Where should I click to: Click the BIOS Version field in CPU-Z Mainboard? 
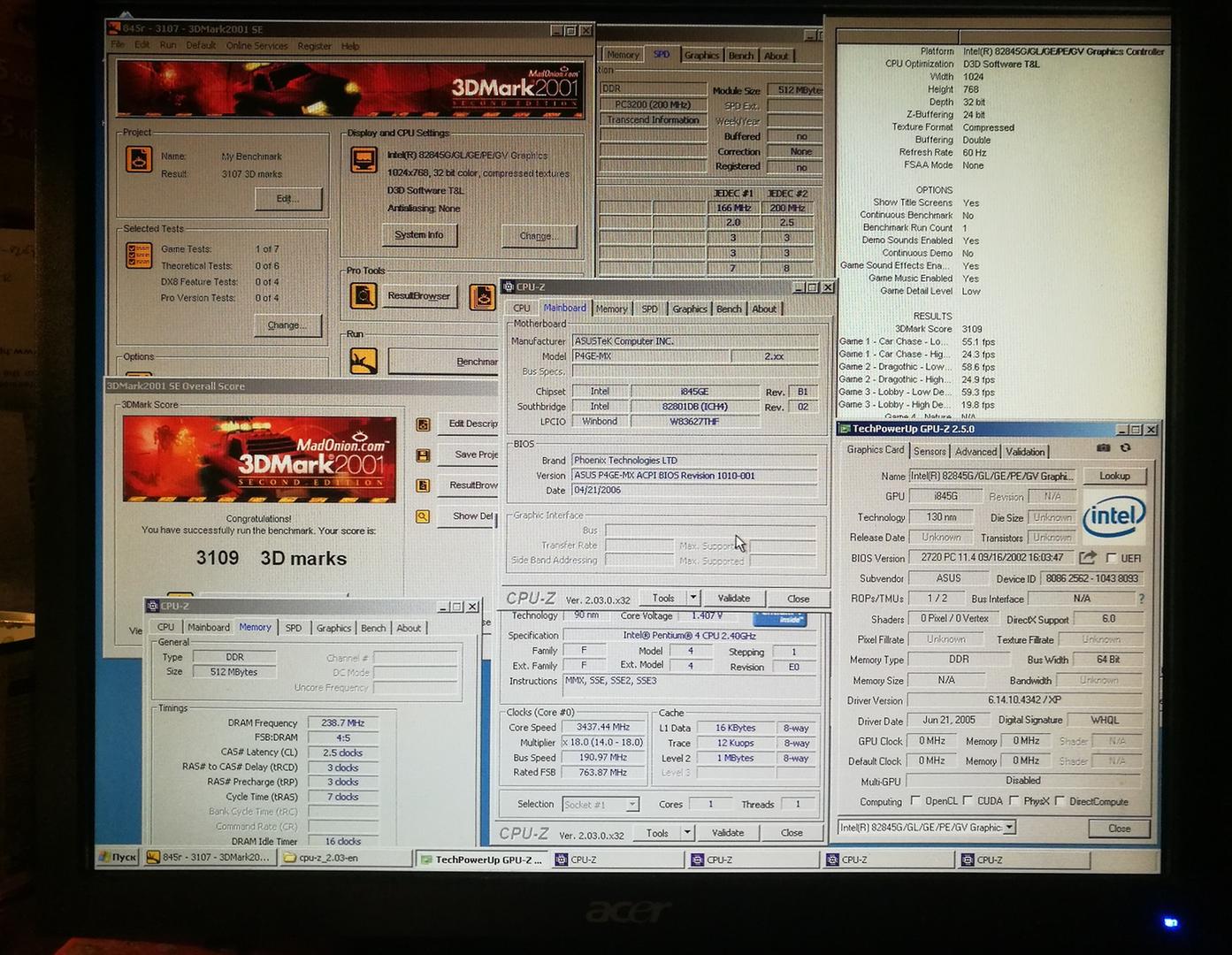694,476
